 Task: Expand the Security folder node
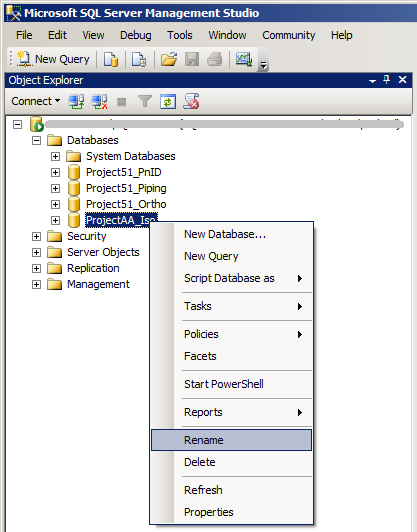click(x=36, y=236)
